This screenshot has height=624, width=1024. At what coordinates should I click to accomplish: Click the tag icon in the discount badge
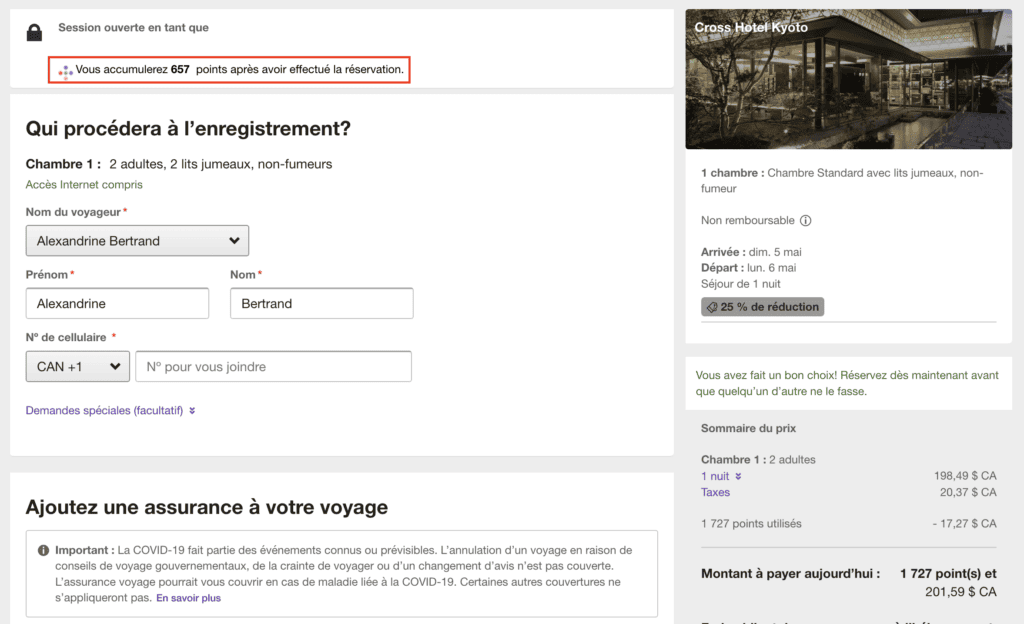click(x=712, y=307)
